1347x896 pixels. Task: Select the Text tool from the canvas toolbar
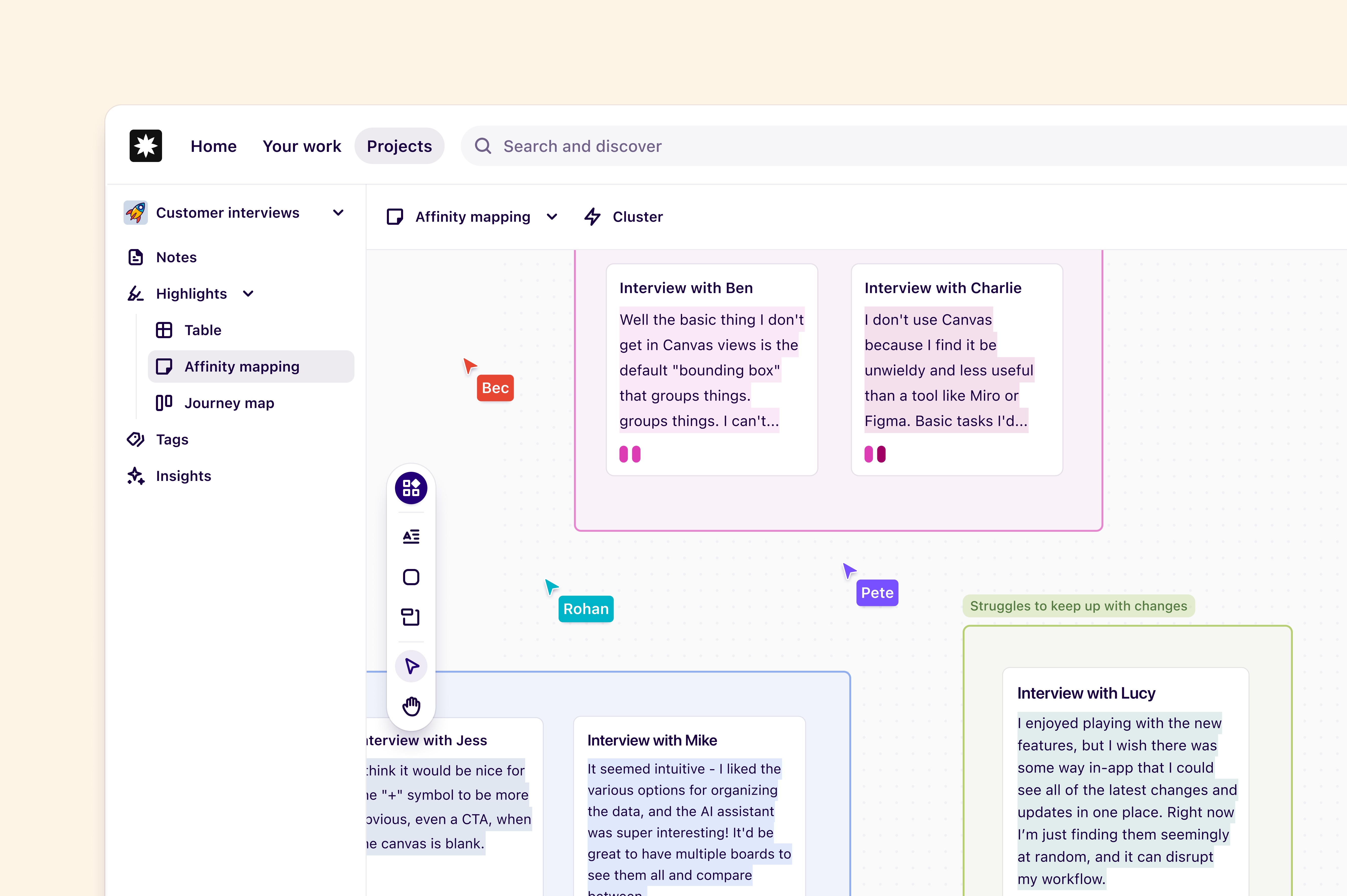point(411,536)
